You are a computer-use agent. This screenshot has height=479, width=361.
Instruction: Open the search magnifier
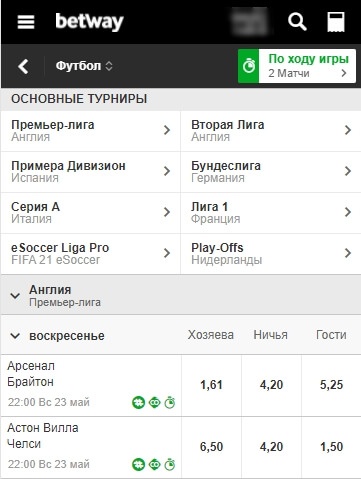click(297, 22)
